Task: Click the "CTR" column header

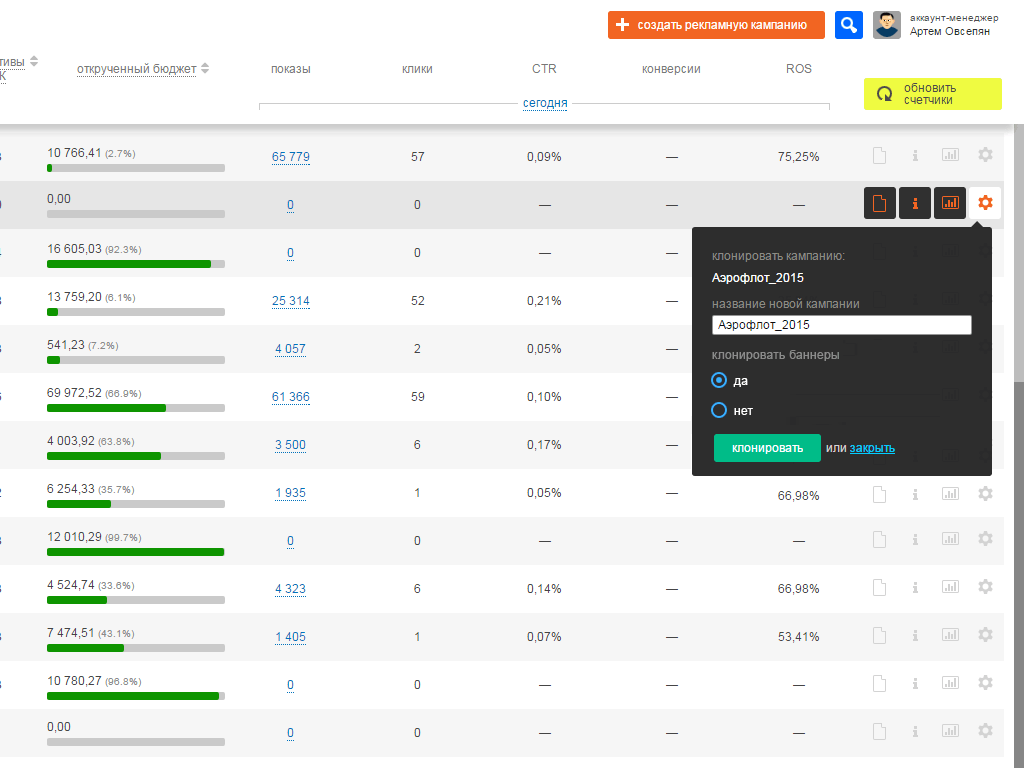Action: [544, 69]
